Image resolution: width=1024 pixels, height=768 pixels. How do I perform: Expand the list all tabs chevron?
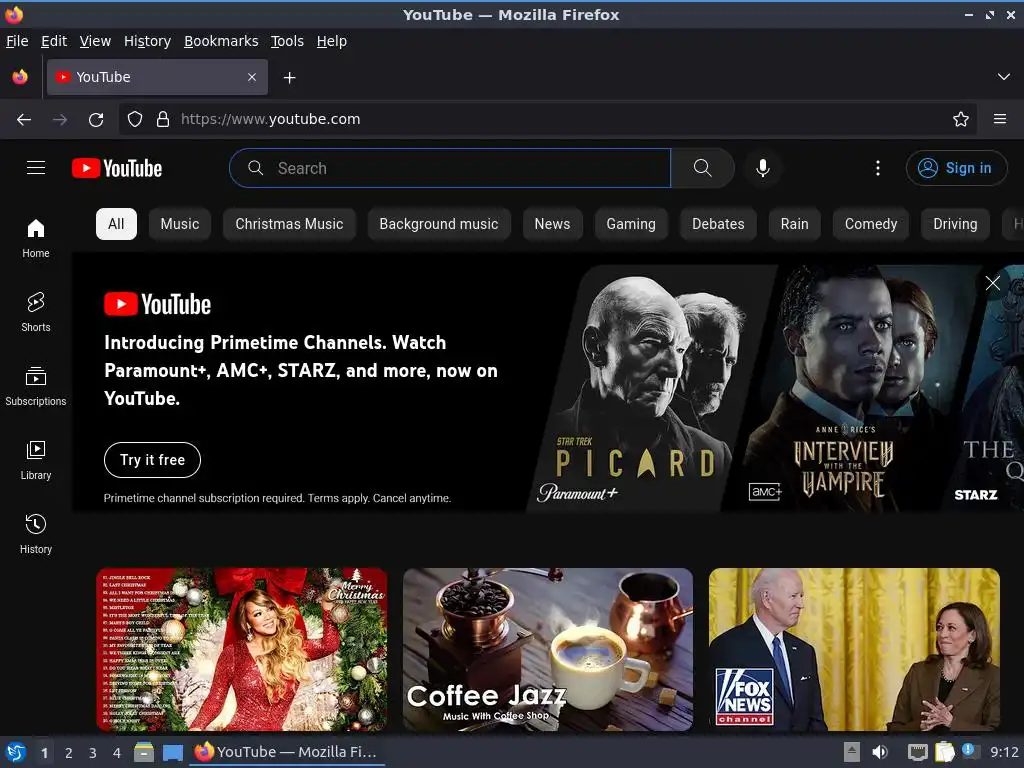point(1004,77)
